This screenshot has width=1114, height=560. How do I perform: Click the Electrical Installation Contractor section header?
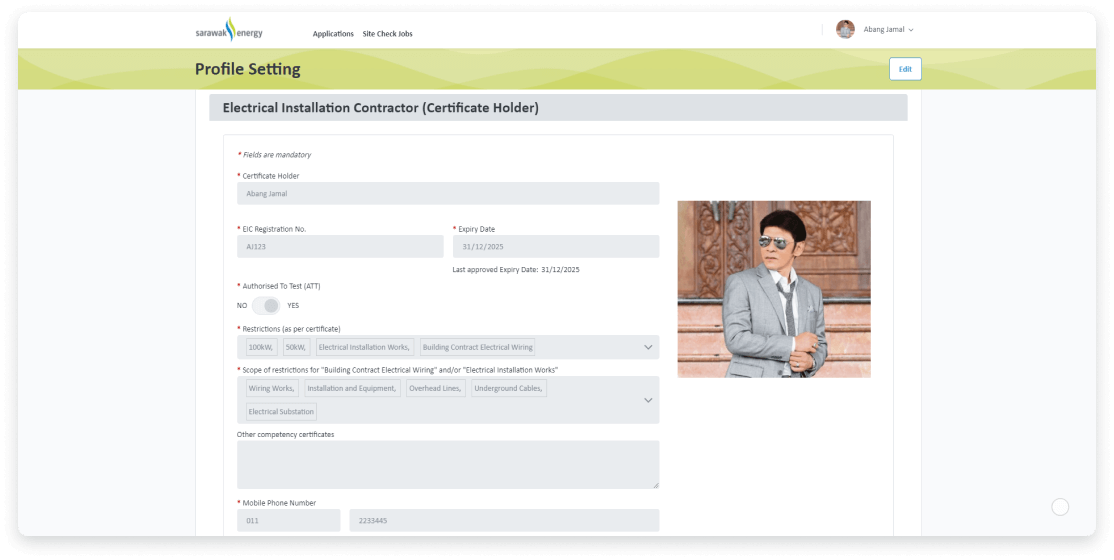coord(558,108)
